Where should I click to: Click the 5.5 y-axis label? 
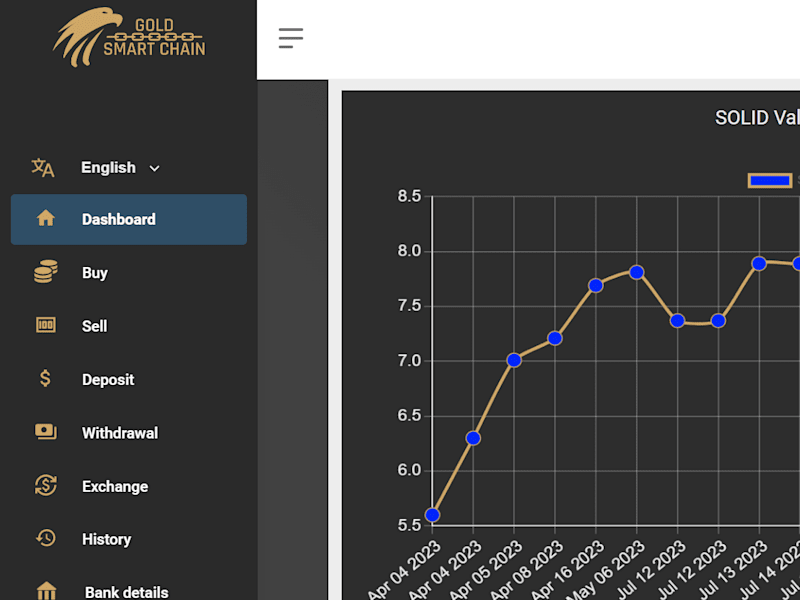409,525
